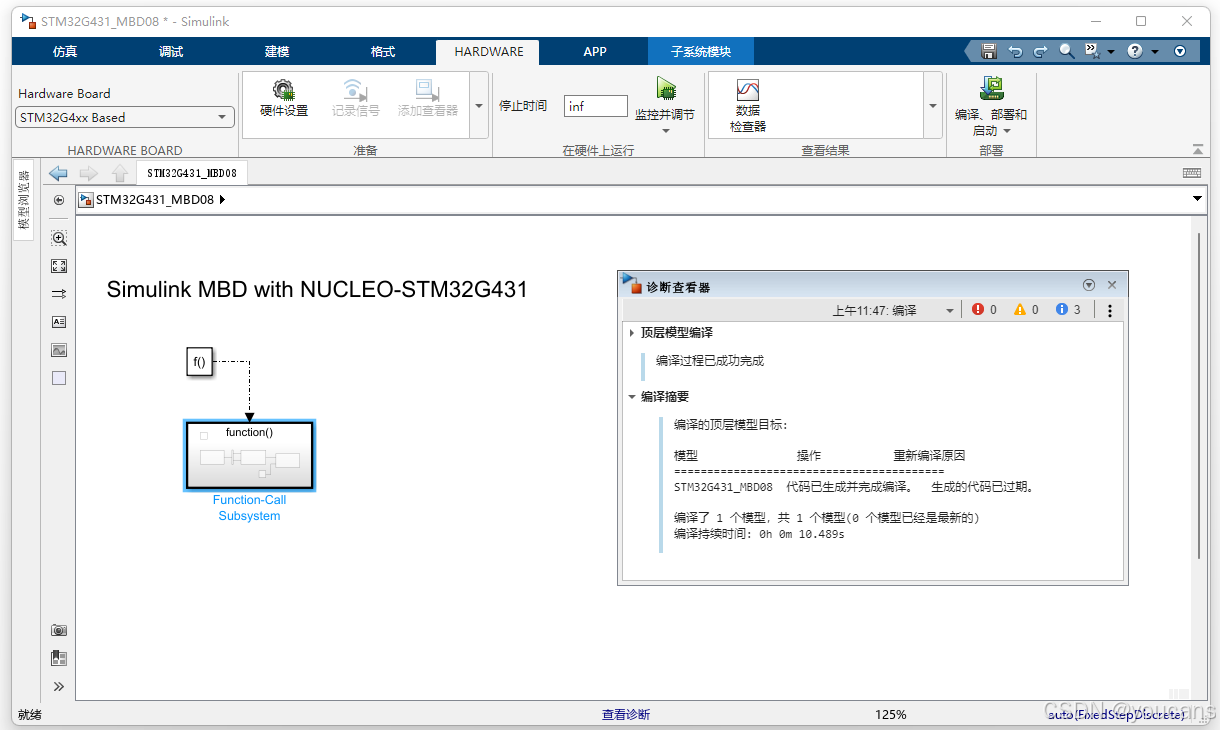Image resolution: width=1220 pixels, height=730 pixels.
Task: Click STM32G431_MBD08 in the breadcrumb
Action: (x=155, y=200)
